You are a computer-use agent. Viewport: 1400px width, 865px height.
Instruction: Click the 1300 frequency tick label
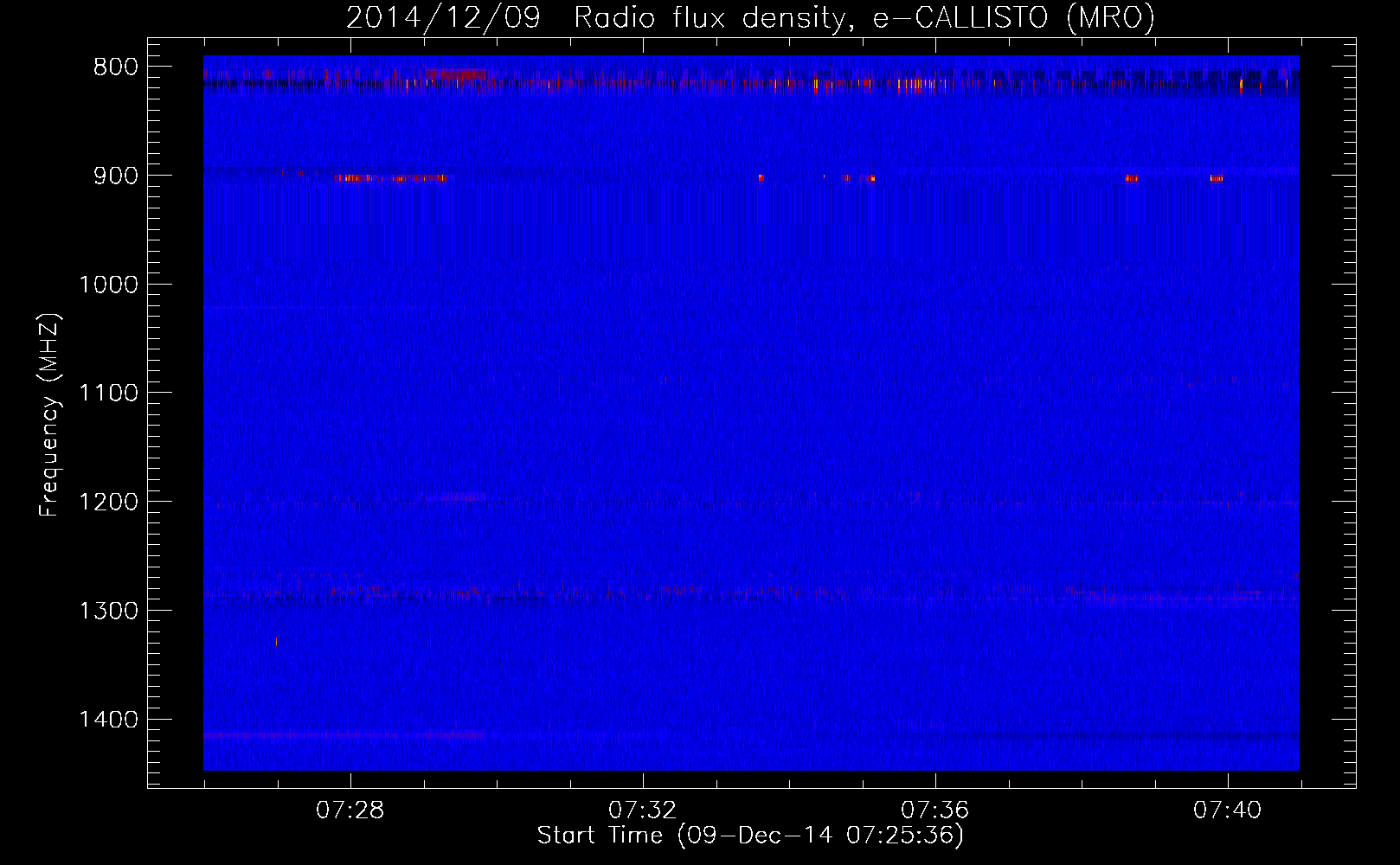pos(109,611)
